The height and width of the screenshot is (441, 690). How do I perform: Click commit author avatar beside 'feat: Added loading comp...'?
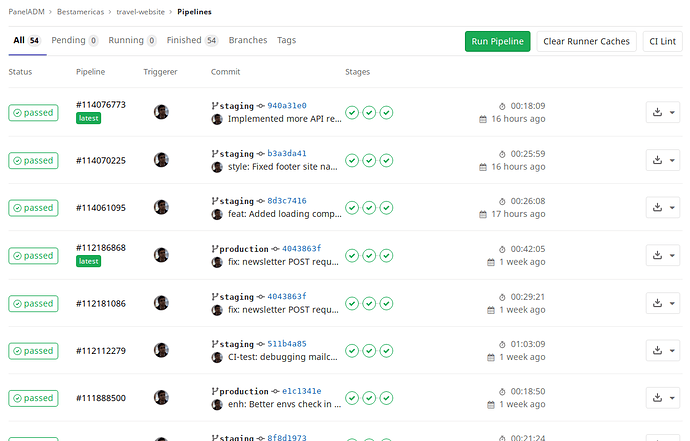(217, 214)
